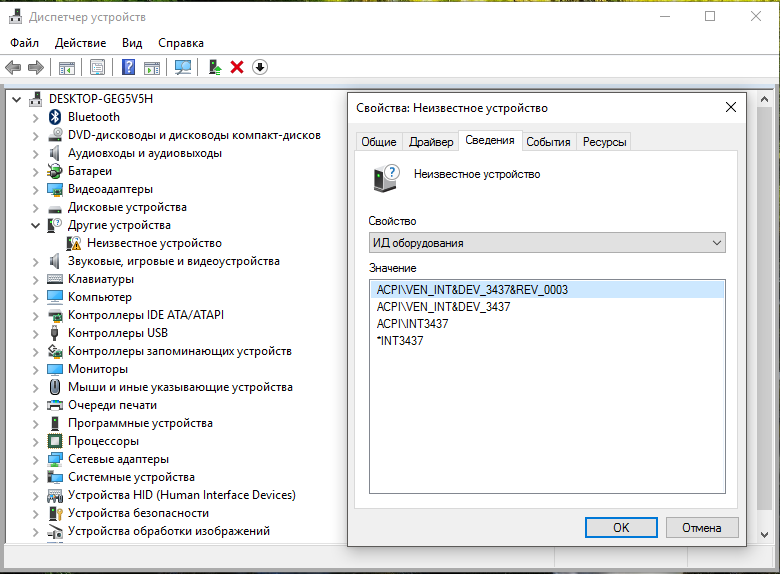Expand Звуковые, игровые и видеоустройства
The height and width of the screenshot is (574, 780).
[35, 262]
